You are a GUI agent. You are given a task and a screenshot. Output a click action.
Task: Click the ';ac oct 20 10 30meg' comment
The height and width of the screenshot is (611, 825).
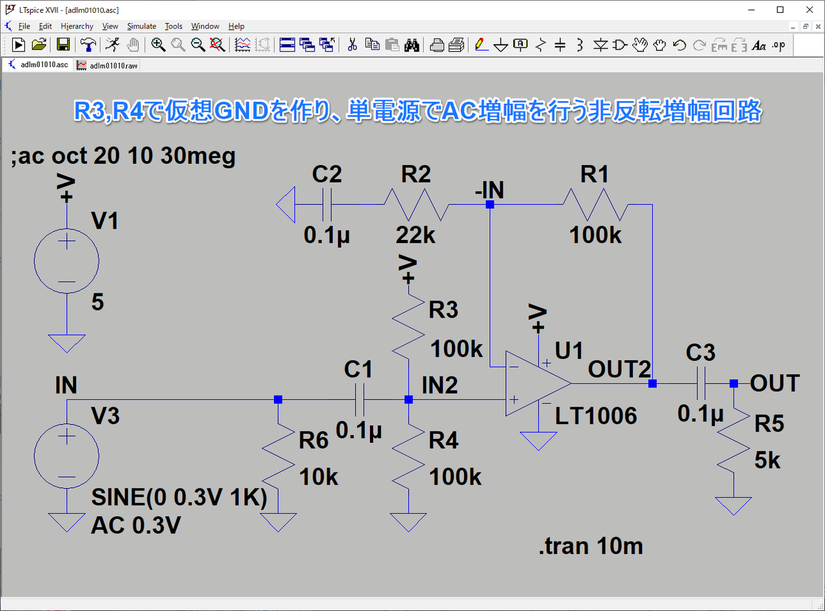[123, 156]
